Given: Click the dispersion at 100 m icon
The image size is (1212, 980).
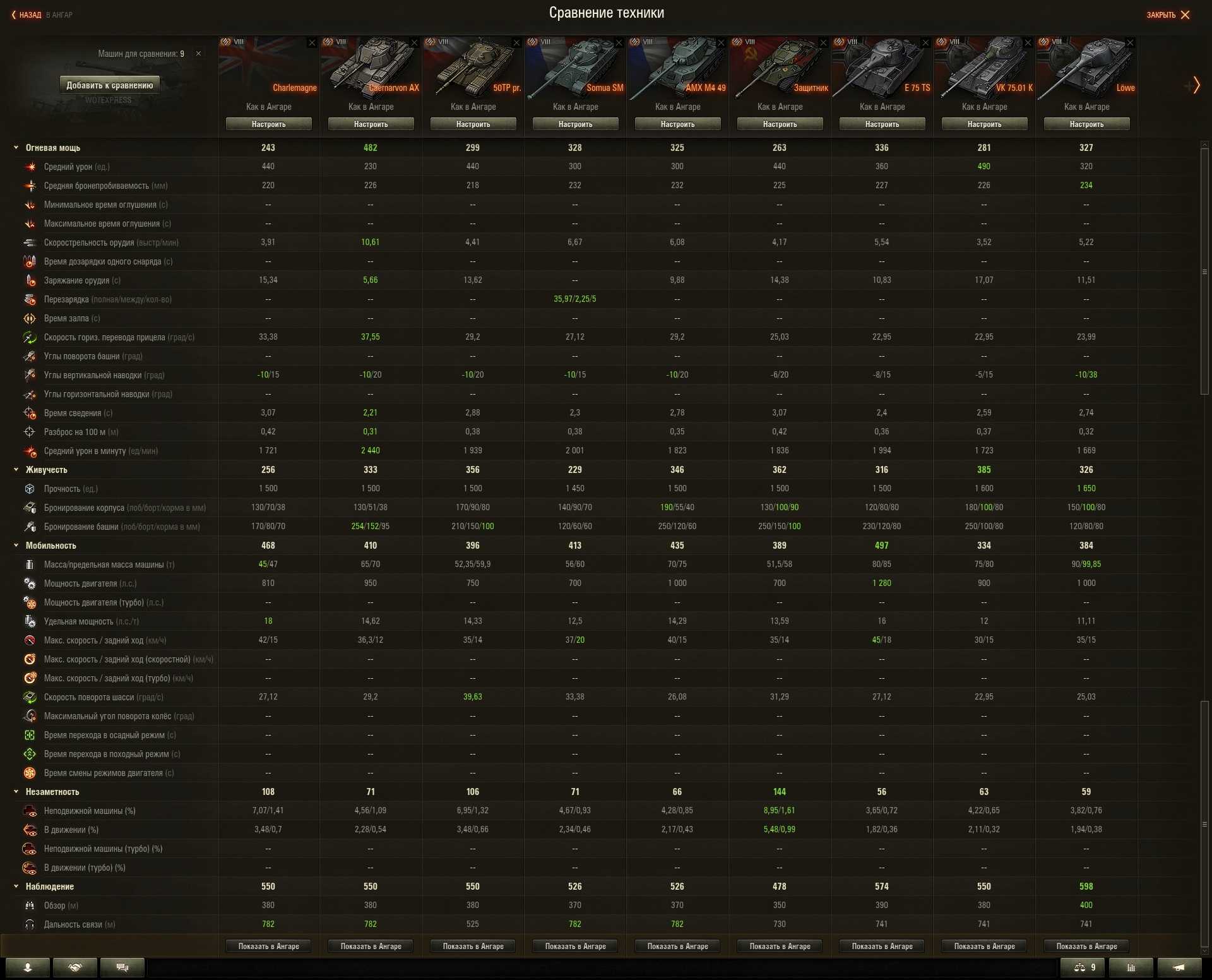Looking at the screenshot, I should (30, 432).
